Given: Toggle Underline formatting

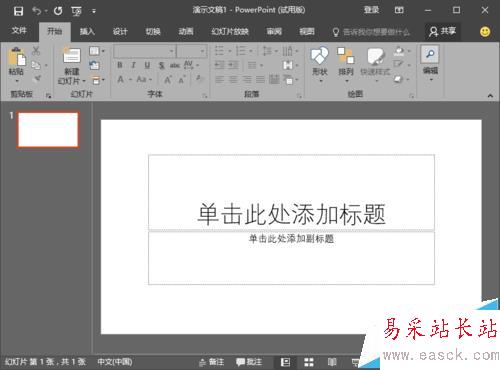Looking at the screenshot, I should coord(147,65).
